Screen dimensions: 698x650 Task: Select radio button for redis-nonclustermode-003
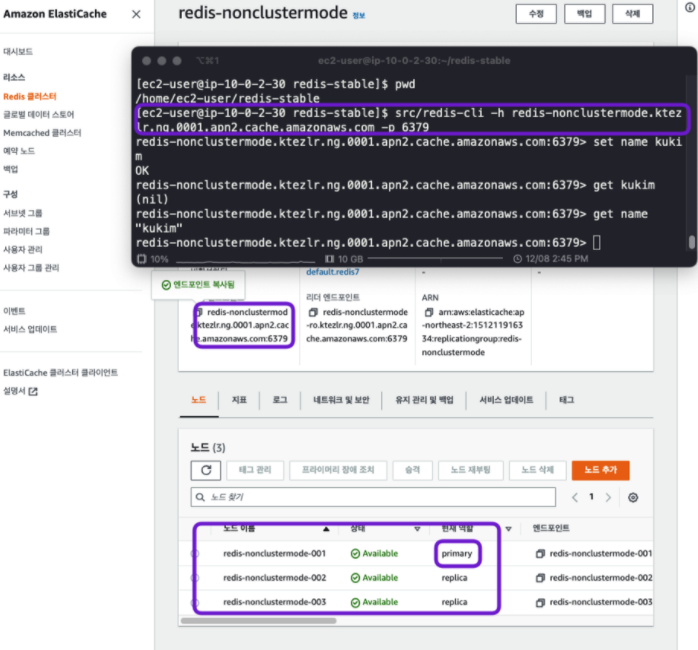(195, 602)
